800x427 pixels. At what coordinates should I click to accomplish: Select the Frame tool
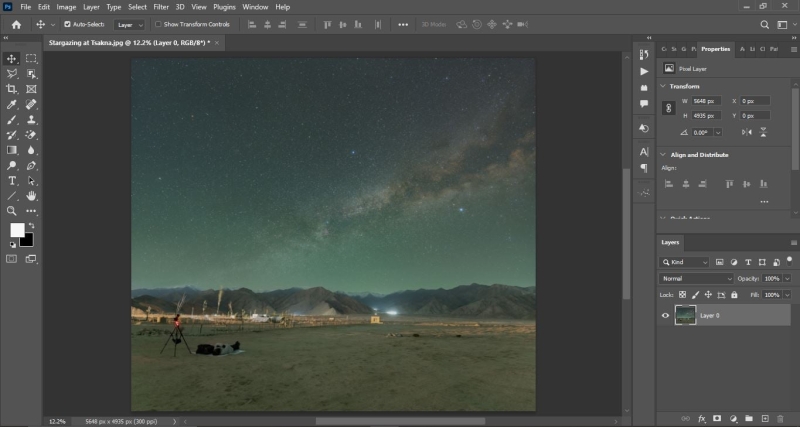pyautogui.click(x=31, y=89)
